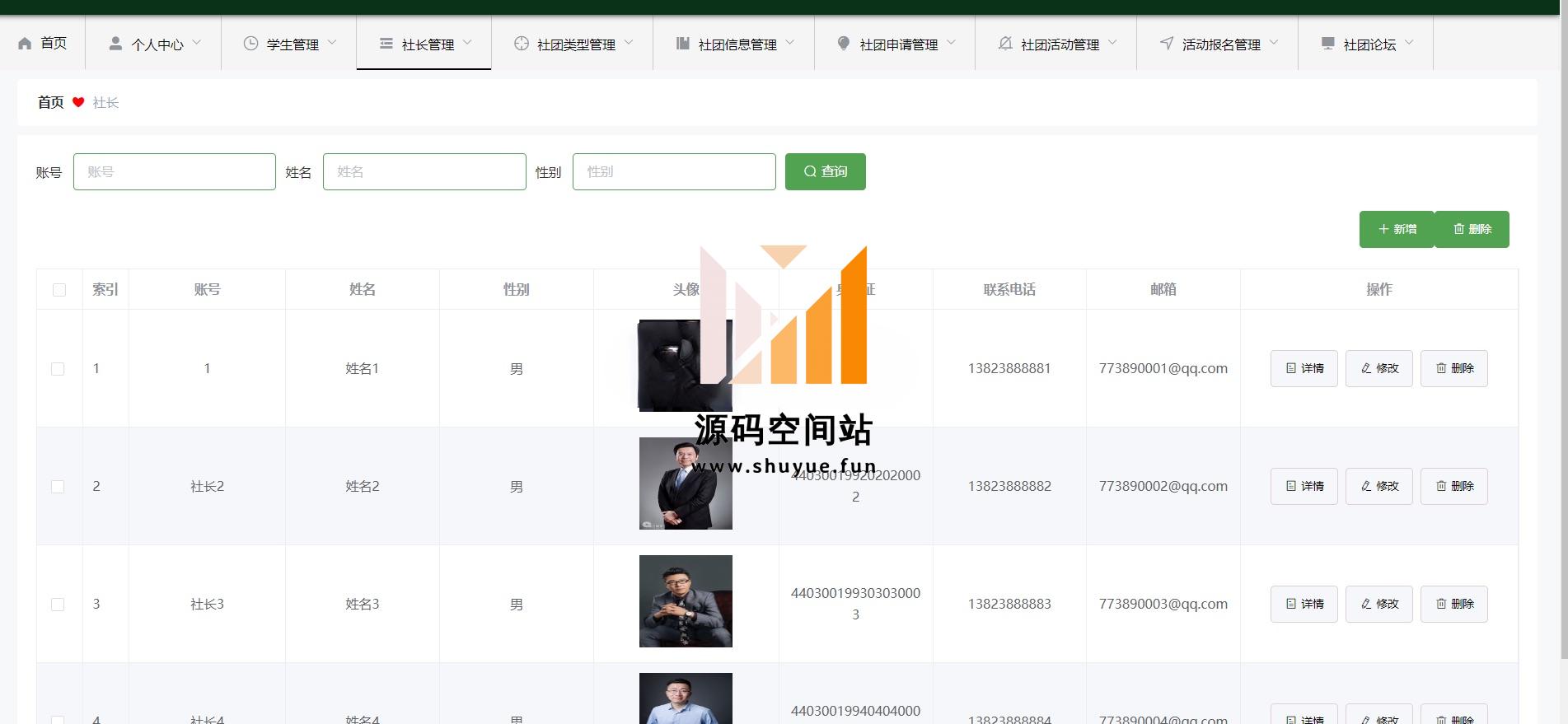Click the list icon for 社长管理
The height and width of the screenshot is (724, 1568).
click(x=386, y=44)
